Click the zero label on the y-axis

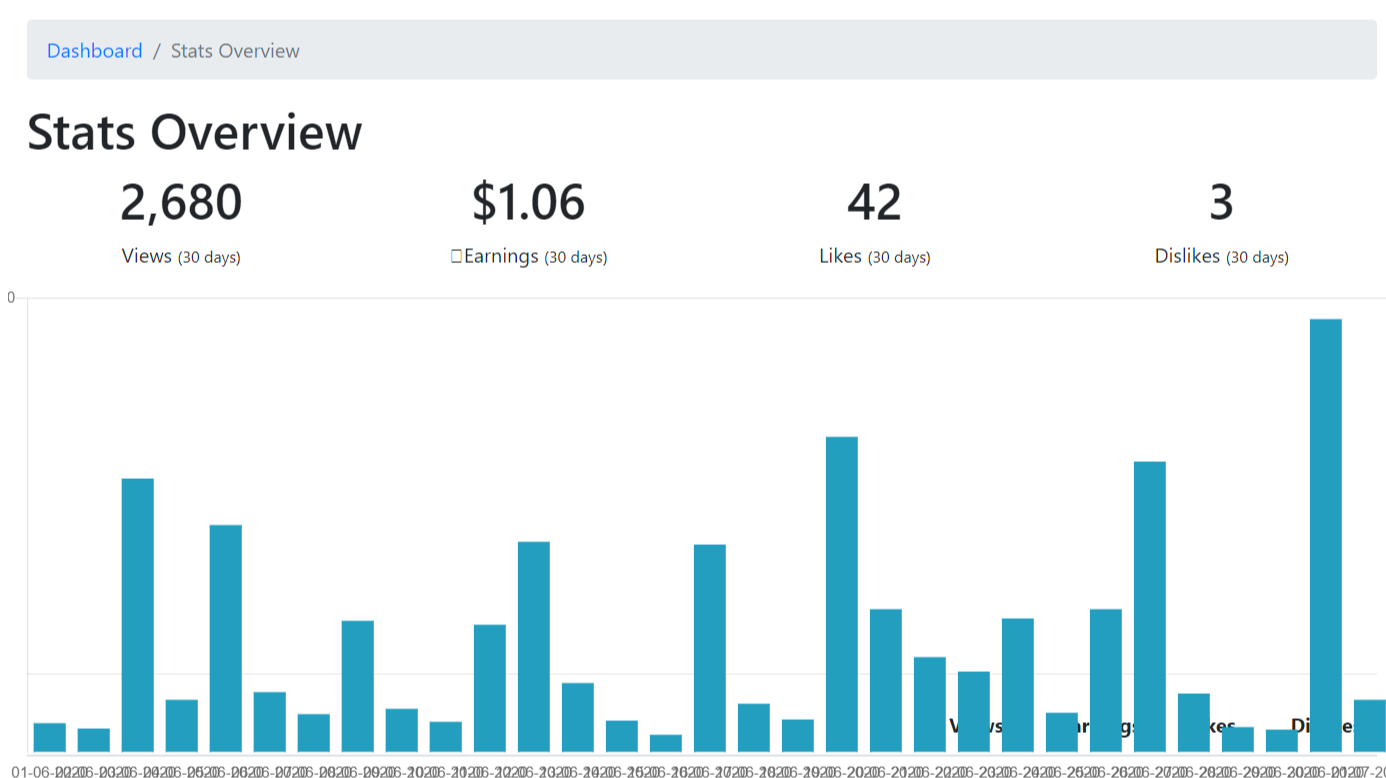(x=11, y=296)
